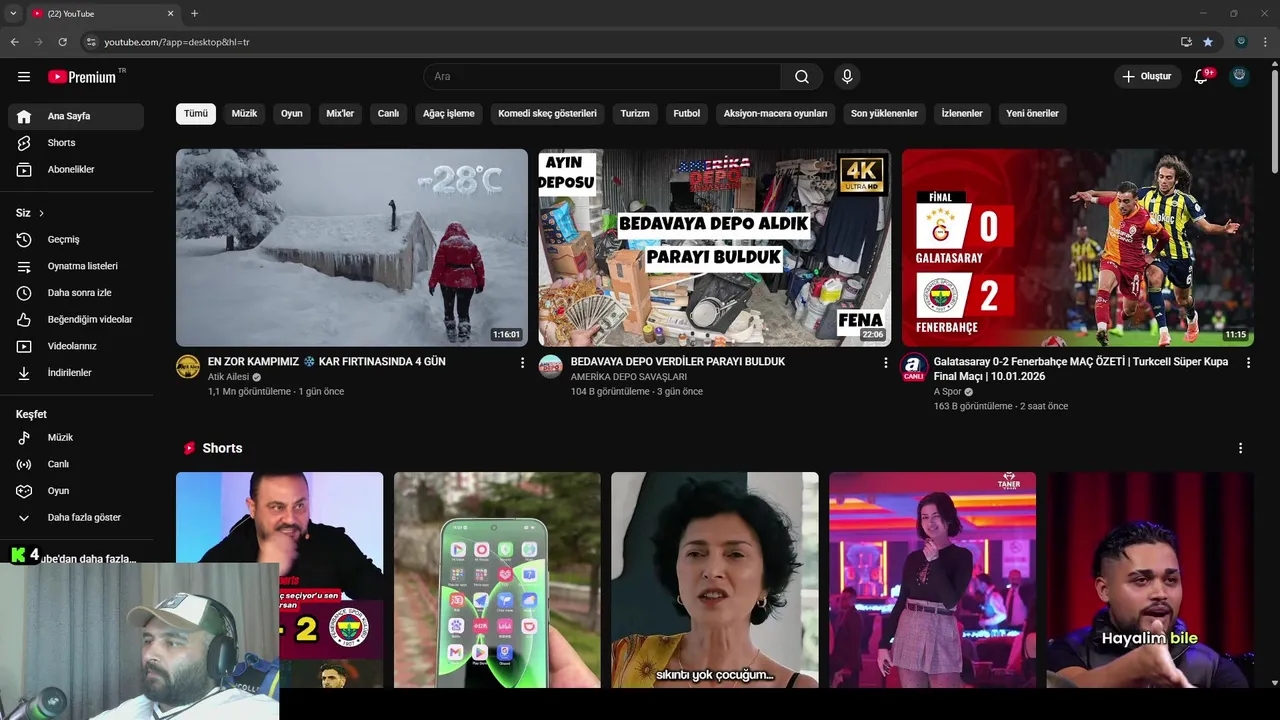Open AMERİKA DEPO SAVAŞLARI channel avatar
Viewport: 1280px width, 720px height.
point(551,366)
